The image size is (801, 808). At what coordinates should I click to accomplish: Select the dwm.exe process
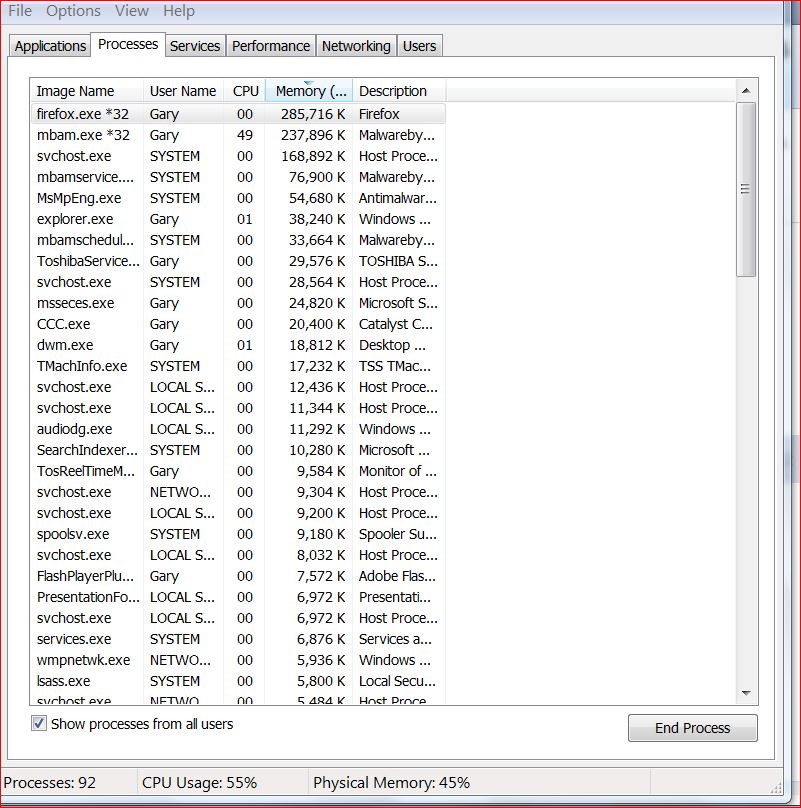(238, 345)
